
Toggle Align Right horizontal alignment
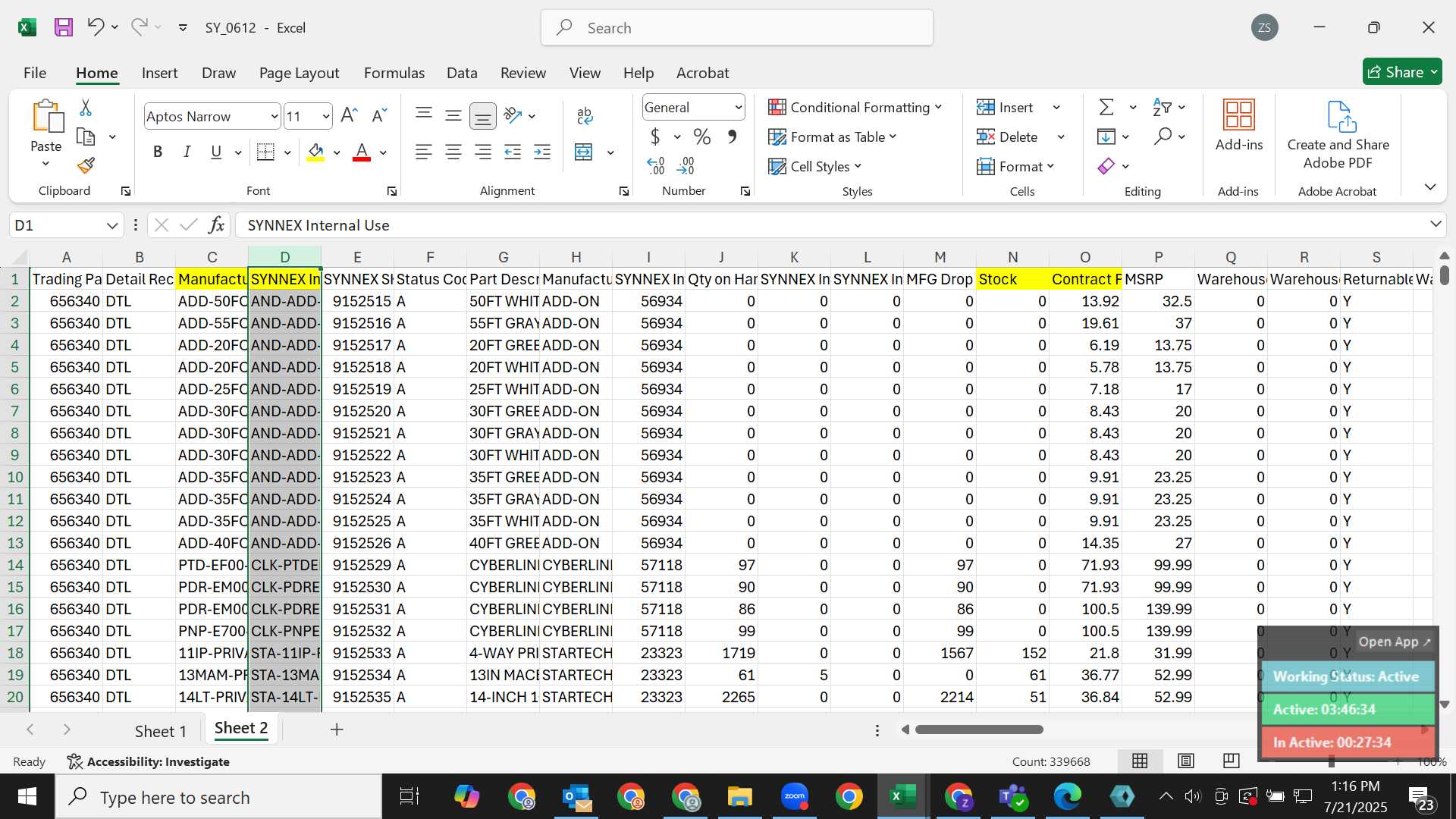tap(483, 152)
